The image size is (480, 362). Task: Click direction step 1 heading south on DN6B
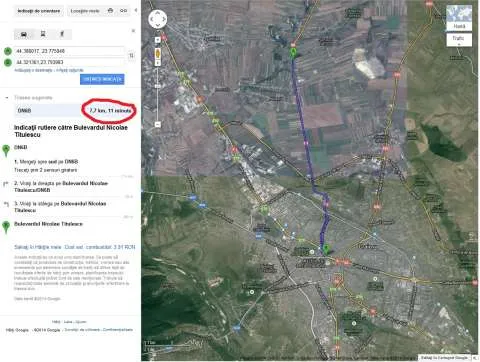pyautogui.click(x=46, y=162)
